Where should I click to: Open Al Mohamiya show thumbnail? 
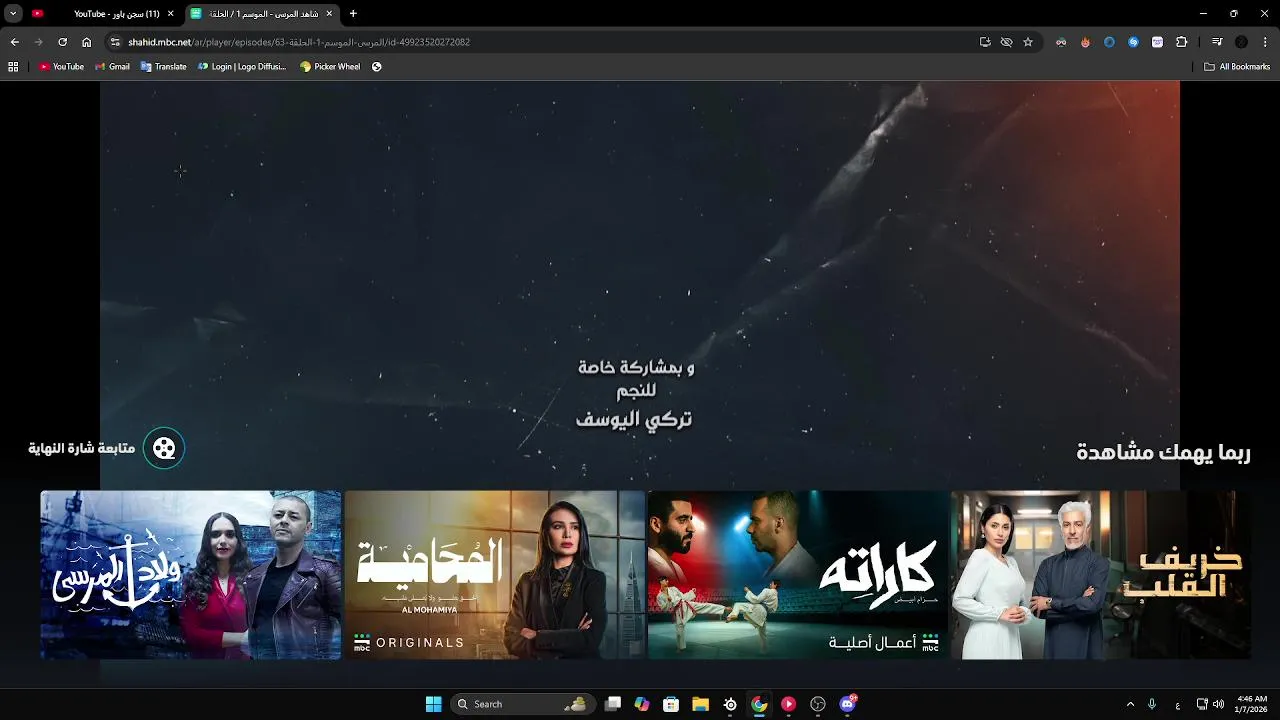pyautogui.click(x=494, y=575)
